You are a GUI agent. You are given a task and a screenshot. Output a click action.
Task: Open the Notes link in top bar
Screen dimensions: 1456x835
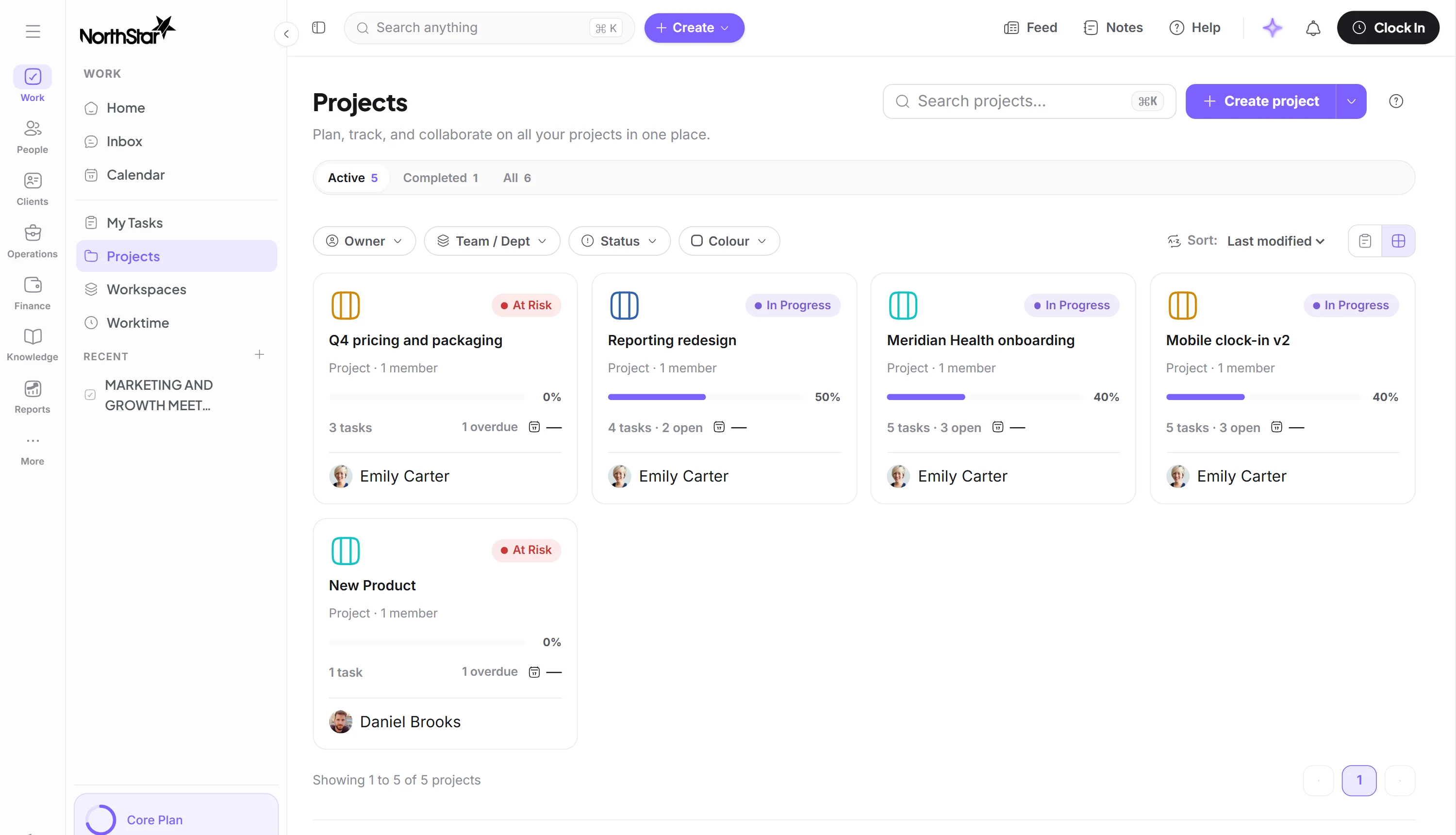[x=1113, y=28]
